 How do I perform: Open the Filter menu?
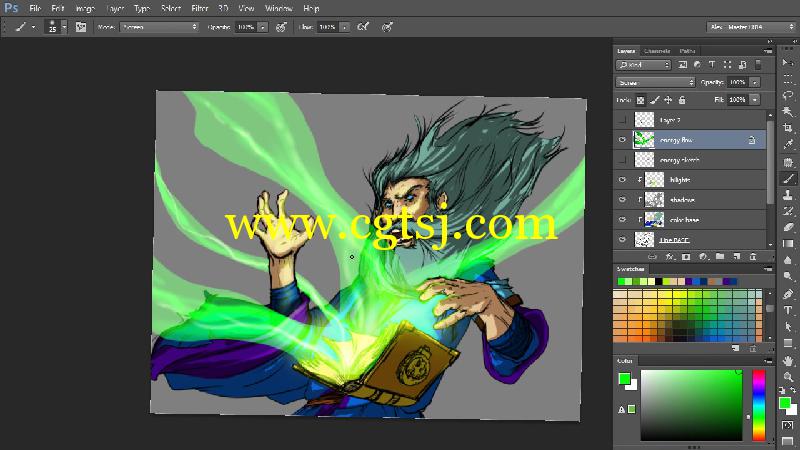click(199, 9)
